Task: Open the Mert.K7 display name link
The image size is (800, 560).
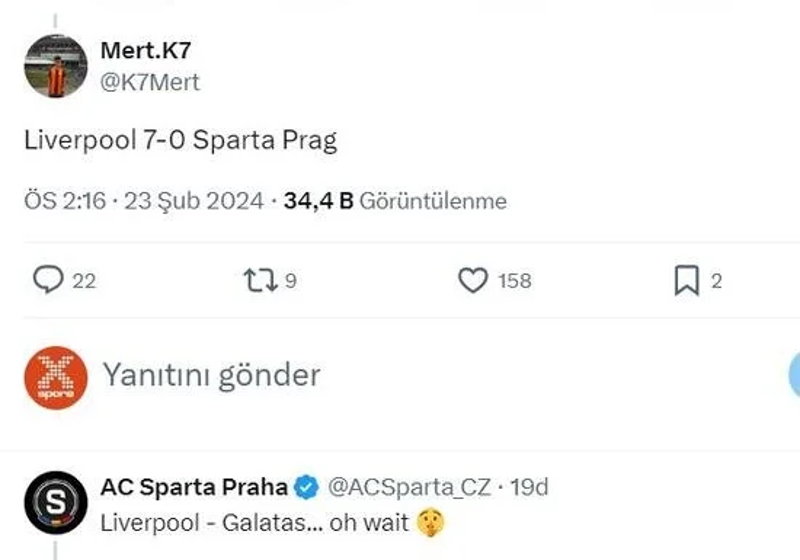Action: [146, 51]
